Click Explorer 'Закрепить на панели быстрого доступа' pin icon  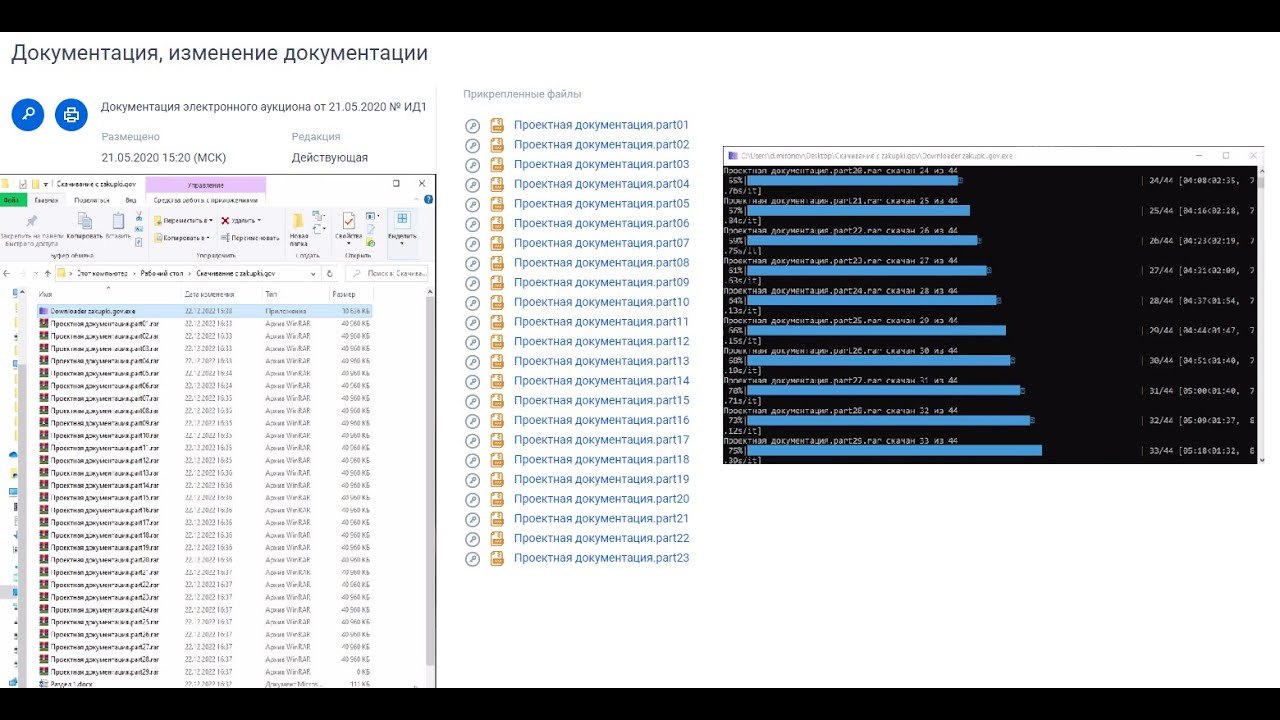click(x=32, y=220)
